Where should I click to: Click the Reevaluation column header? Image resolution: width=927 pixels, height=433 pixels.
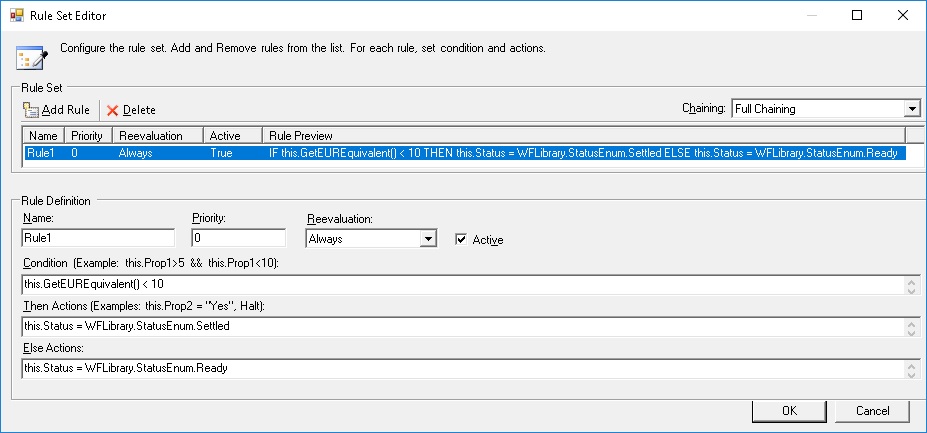(x=157, y=136)
